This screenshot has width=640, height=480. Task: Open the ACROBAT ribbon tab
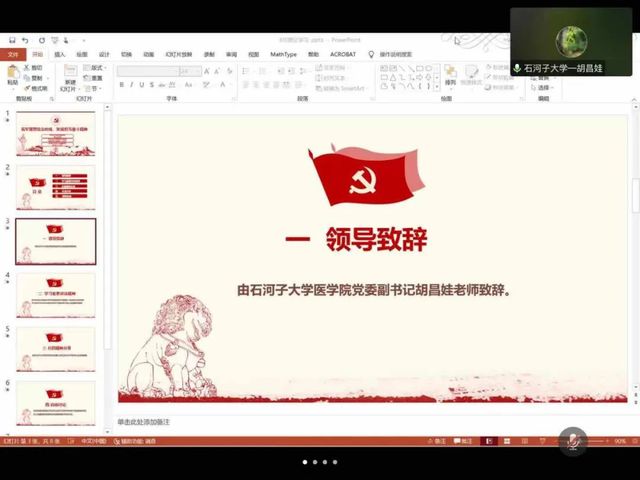click(343, 54)
